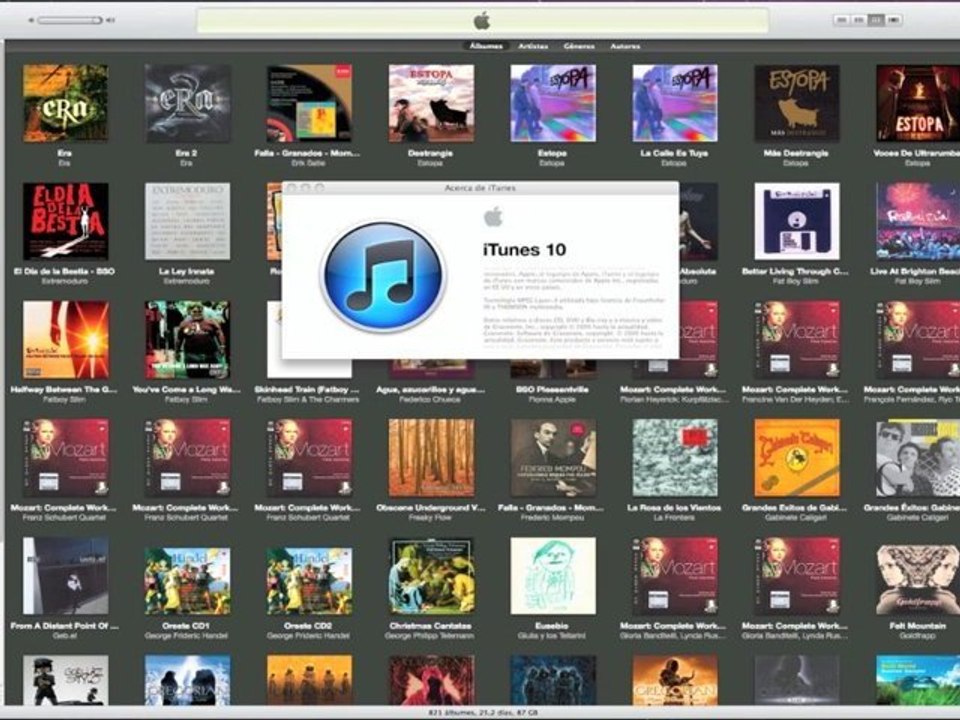The width and height of the screenshot is (960, 720).
Task: Select the La Ley Innata album cover
Action: pyautogui.click(x=187, y=221)
